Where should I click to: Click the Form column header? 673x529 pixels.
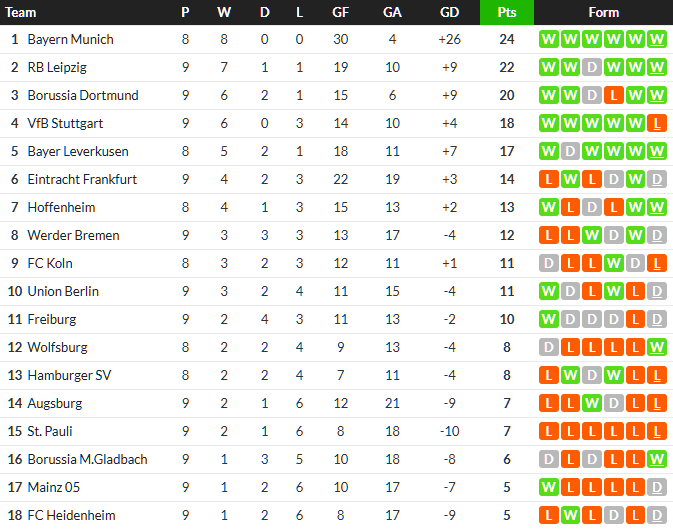point(603,13)
